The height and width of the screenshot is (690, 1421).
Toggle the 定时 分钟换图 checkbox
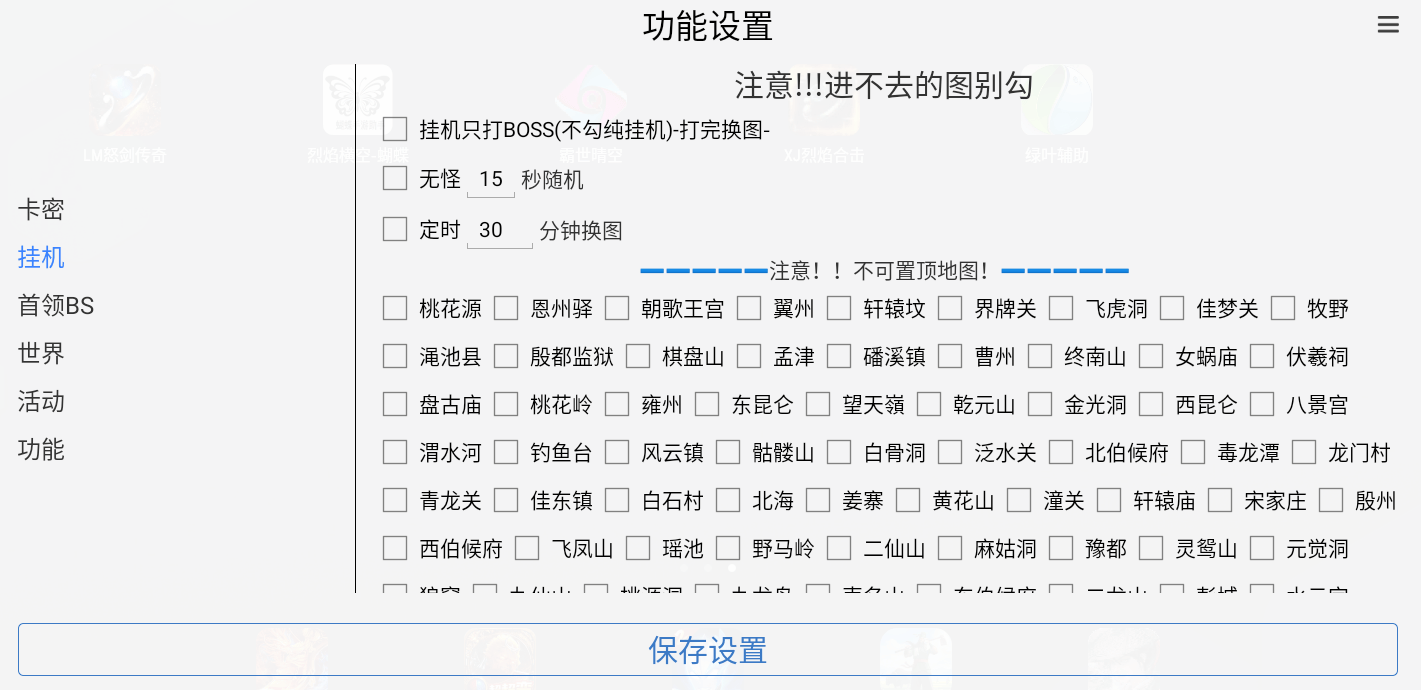coord(395,229)
